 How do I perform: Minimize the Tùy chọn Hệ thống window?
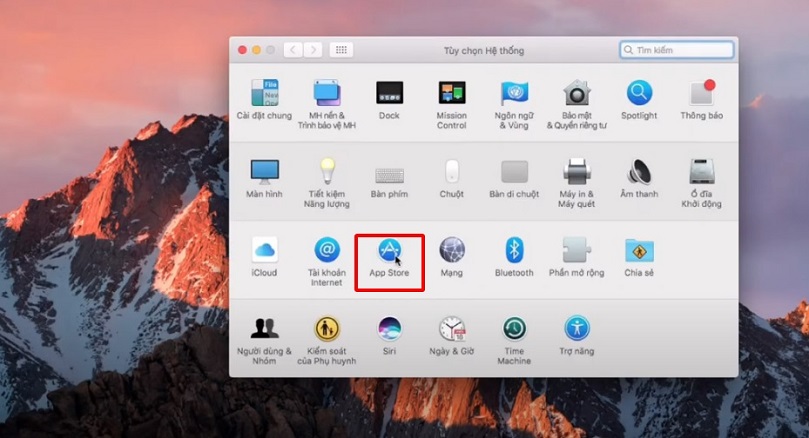pyautogui.click(x=256, y=50)
